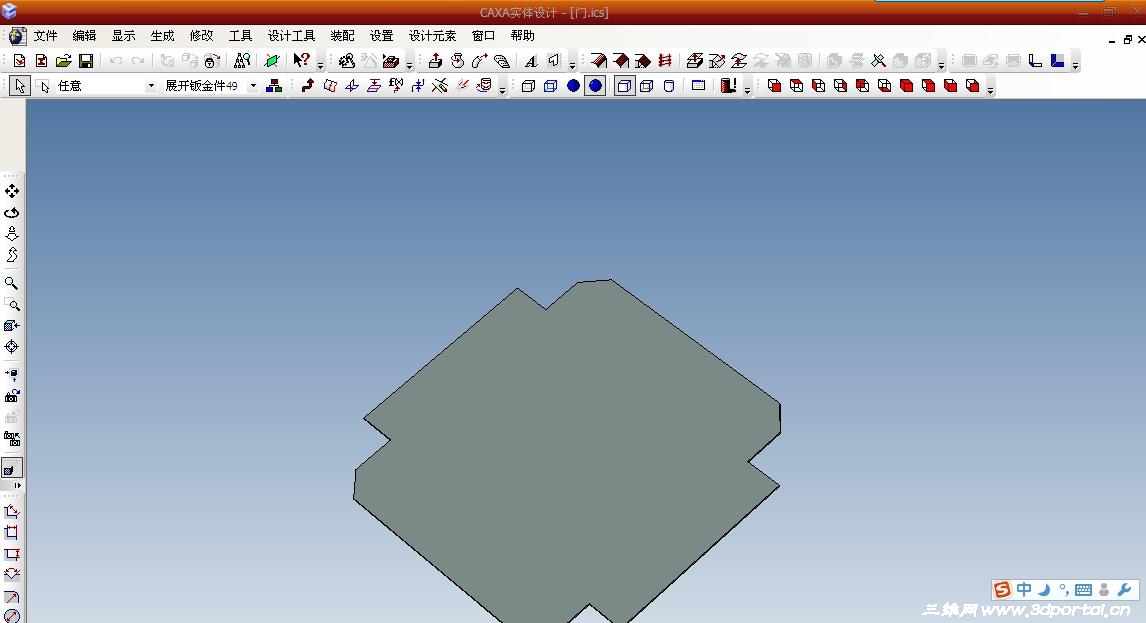Click the Sogou input method S icon
This screenshot has height=623, width=1146.
pos(1003,589)
